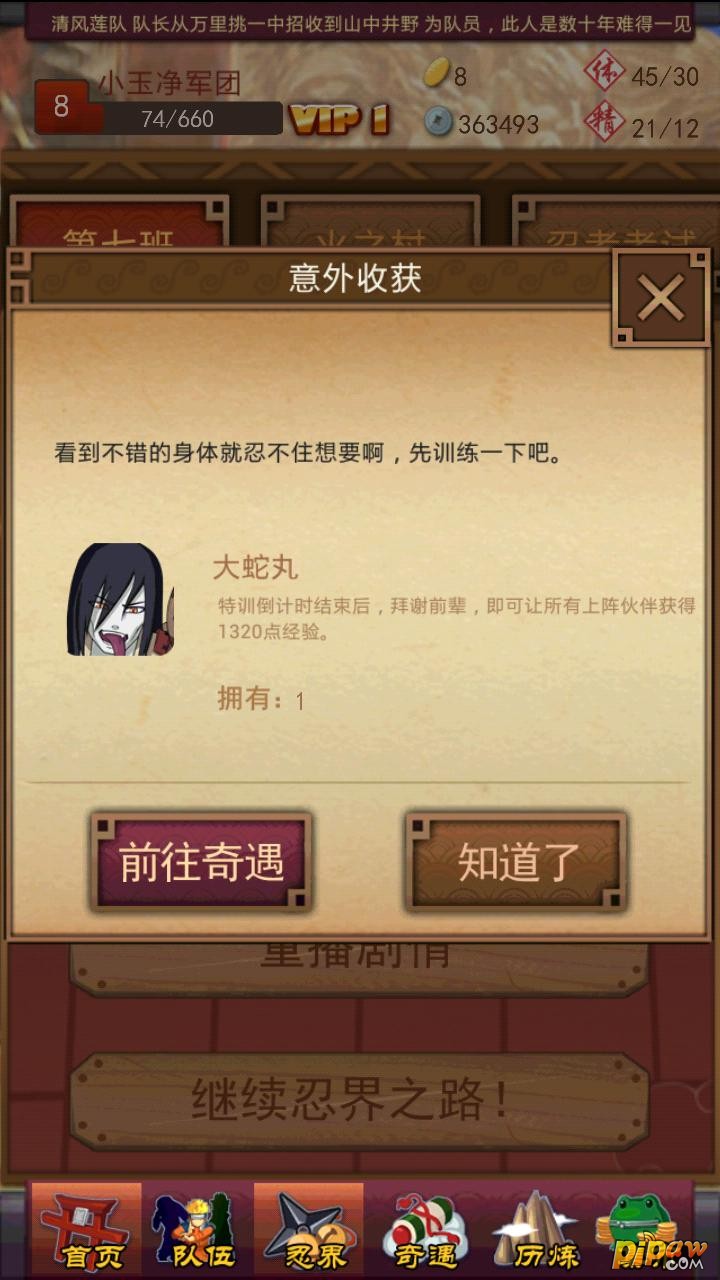
Task: Click the experience bar 74/660
Action: coord(178,119)
